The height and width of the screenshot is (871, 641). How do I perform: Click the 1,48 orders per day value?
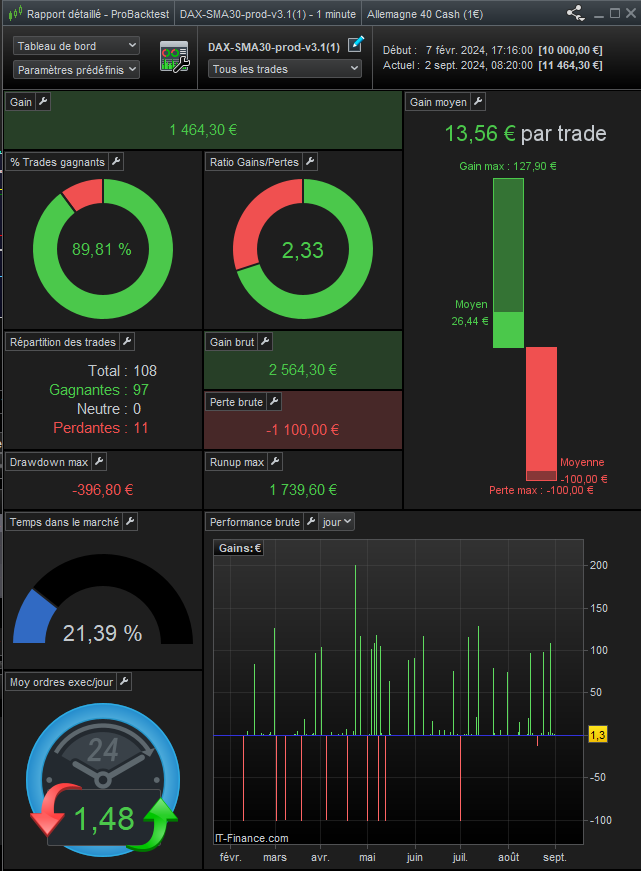click(104, 819)
